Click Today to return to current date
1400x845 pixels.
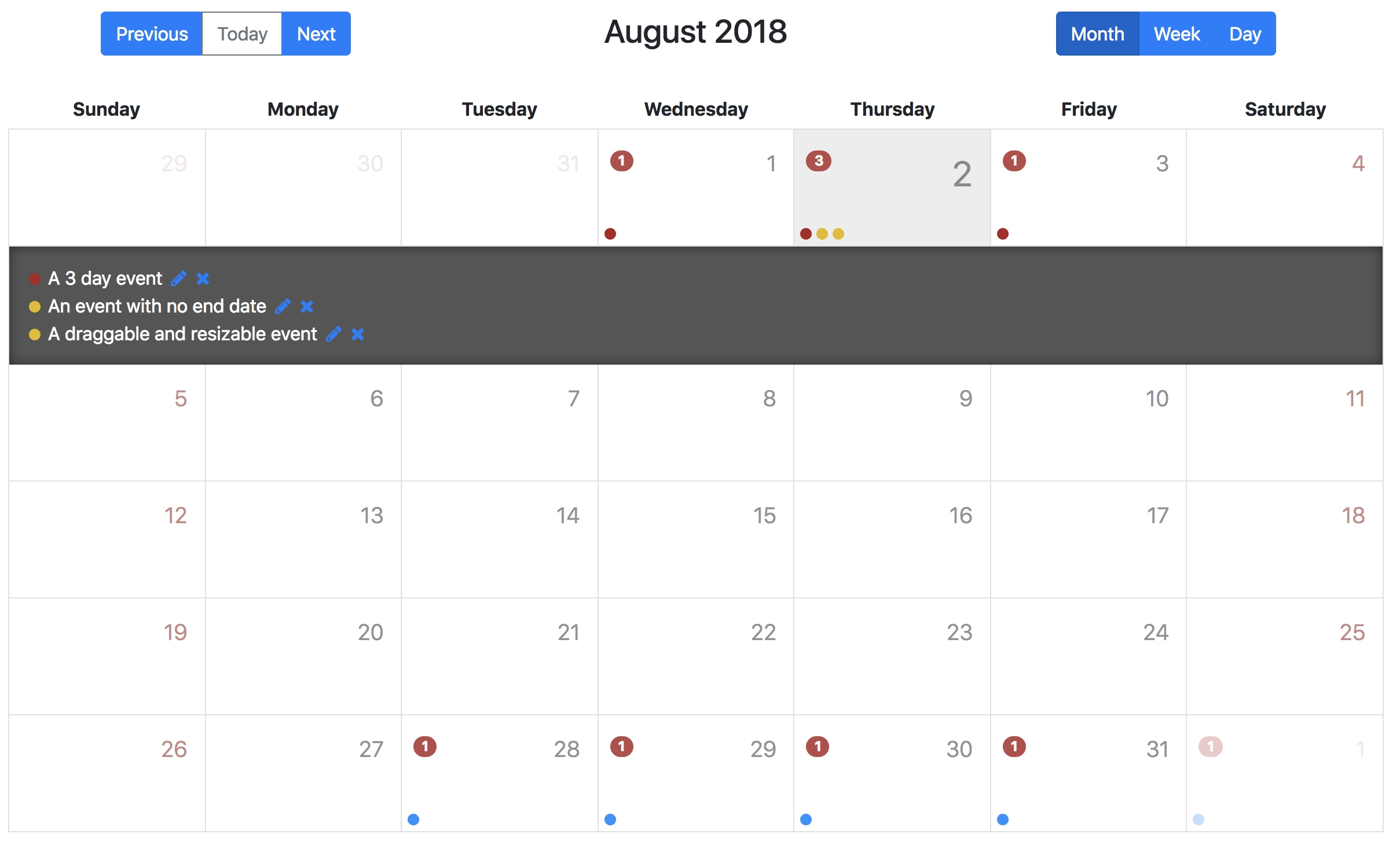pos(243,33)
